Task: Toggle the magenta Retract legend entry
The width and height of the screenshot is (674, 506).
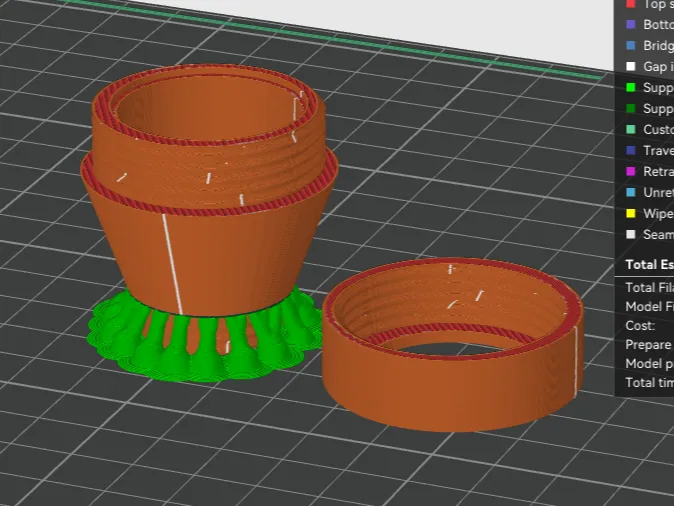Action: pyautogui.click(x=649, y=172)
